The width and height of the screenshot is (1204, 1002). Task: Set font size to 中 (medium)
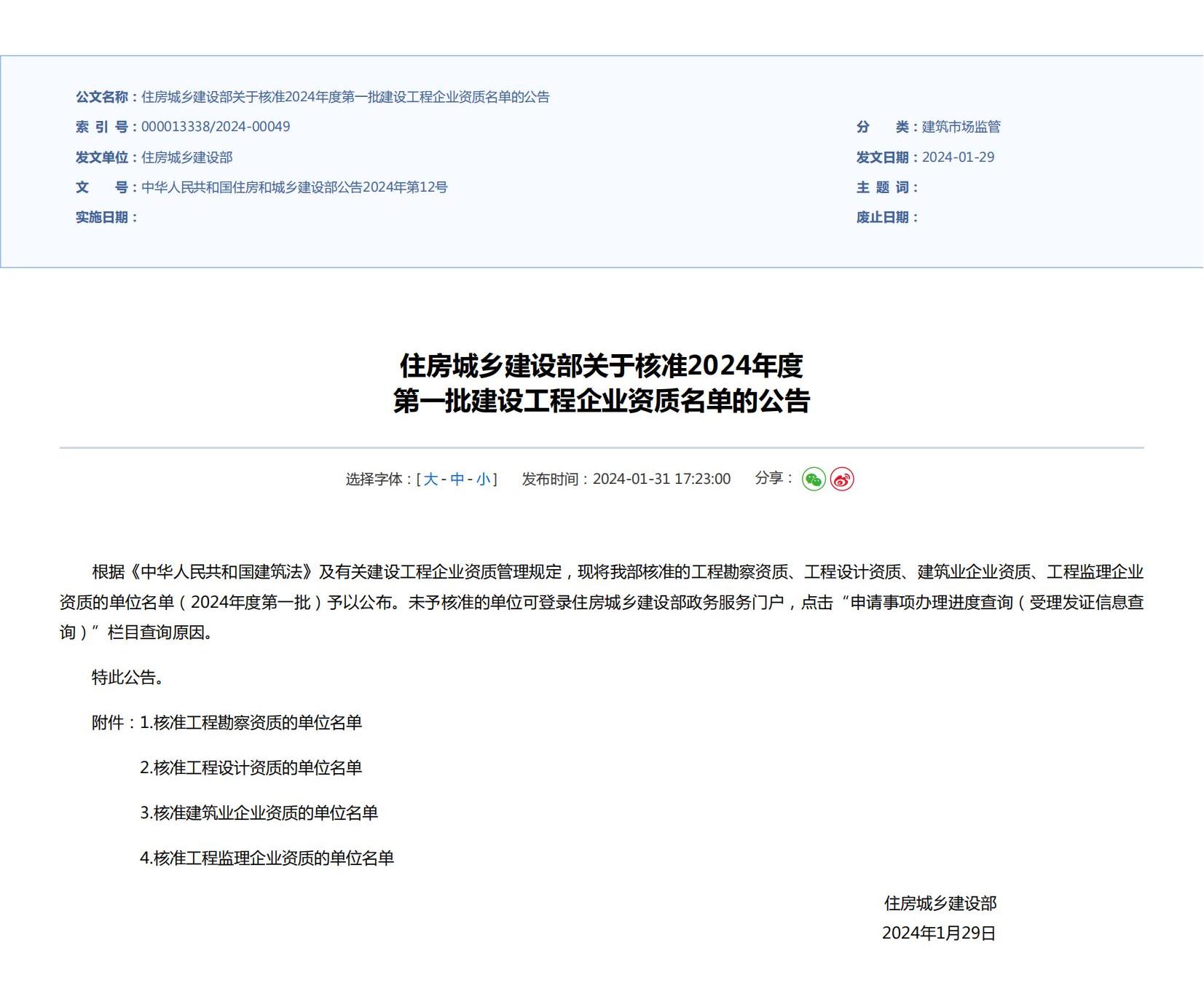pyautogui.click(x=457, y=480)
